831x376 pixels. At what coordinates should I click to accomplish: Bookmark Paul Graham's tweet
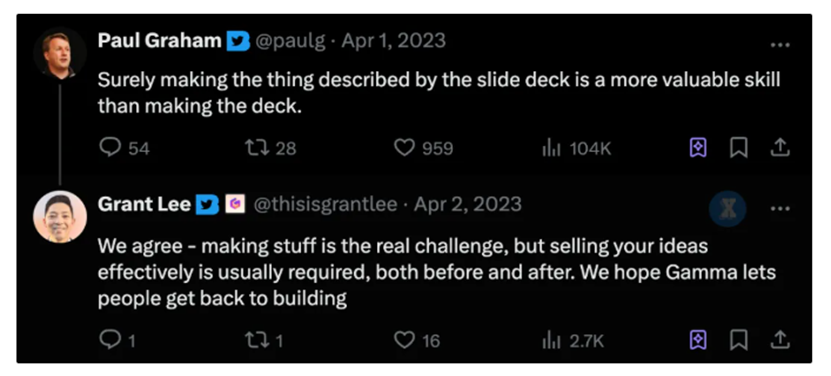(x=738, y=148)
